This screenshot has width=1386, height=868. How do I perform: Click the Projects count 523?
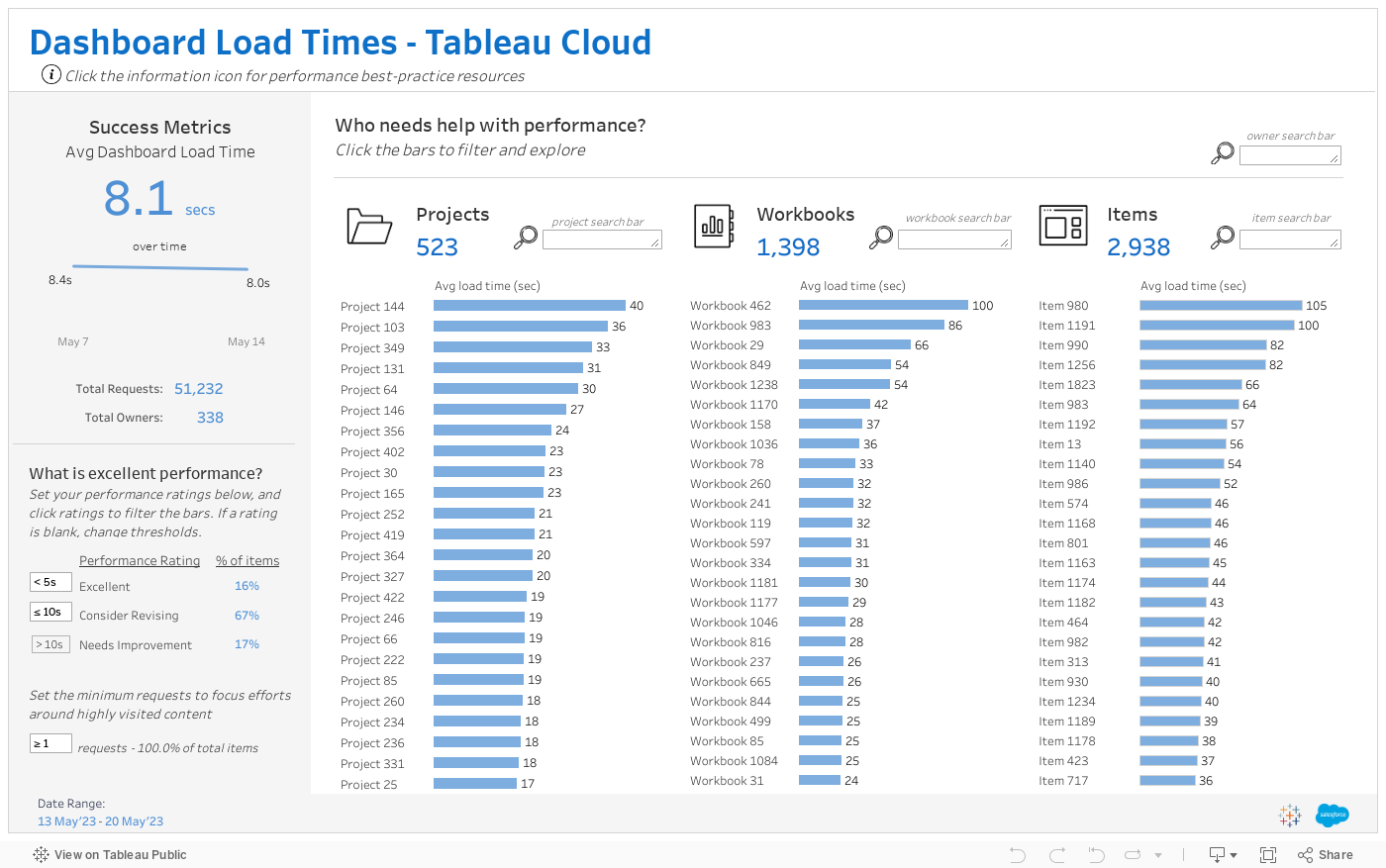438,246
